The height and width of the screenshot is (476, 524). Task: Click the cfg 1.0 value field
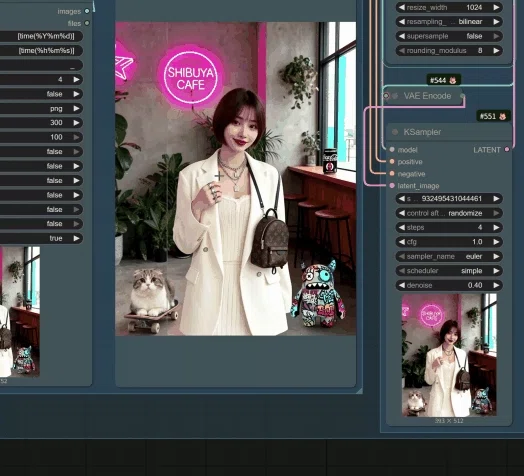pyautogui.click(x=449, y=242)
